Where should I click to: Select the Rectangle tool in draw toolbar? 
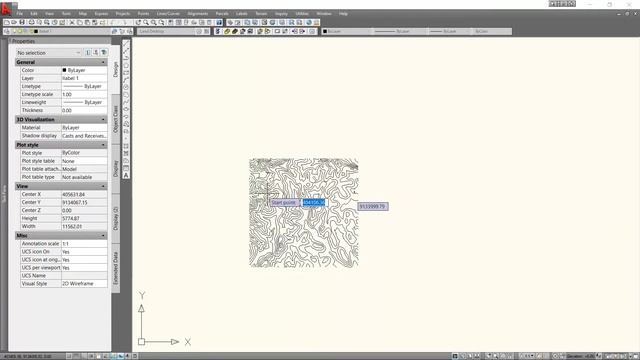click(126, 73)
